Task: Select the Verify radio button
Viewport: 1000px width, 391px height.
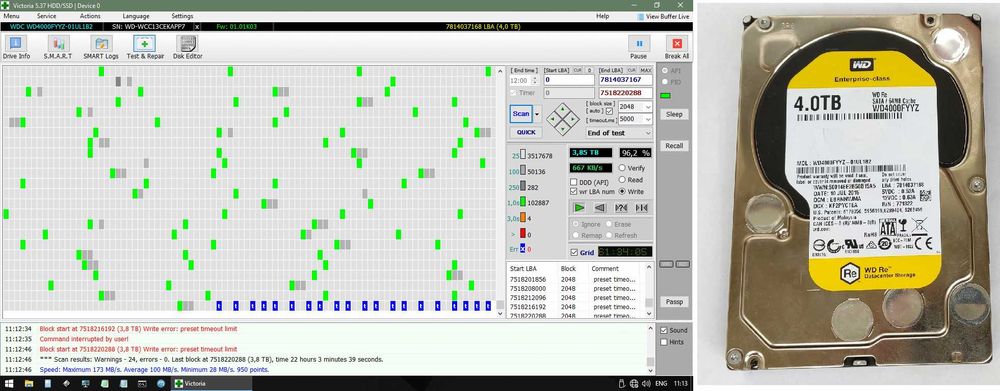Action: tap(622, 168)
